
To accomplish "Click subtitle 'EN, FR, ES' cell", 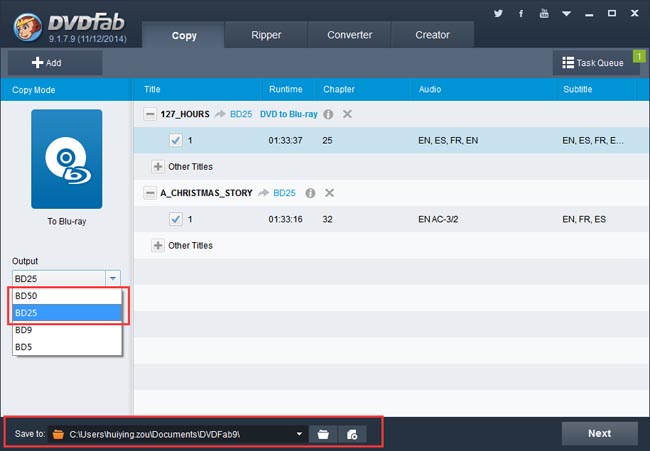I will tap(584, 219).
